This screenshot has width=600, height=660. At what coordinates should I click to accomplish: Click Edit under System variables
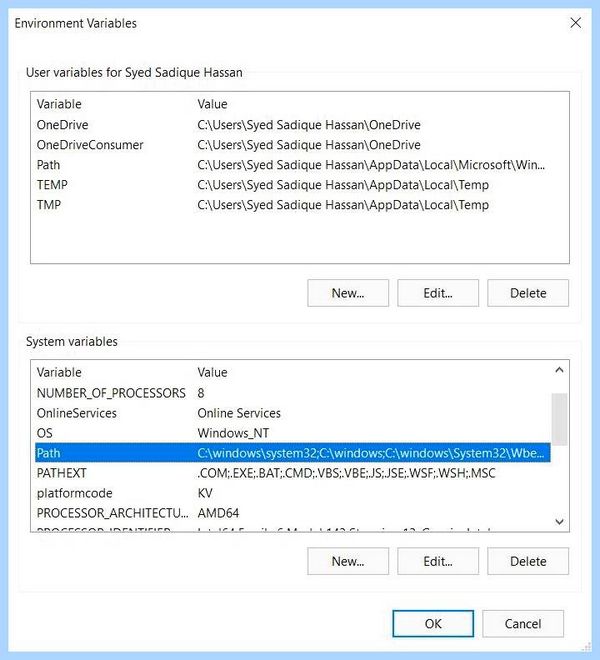click(x=438, y=561)
